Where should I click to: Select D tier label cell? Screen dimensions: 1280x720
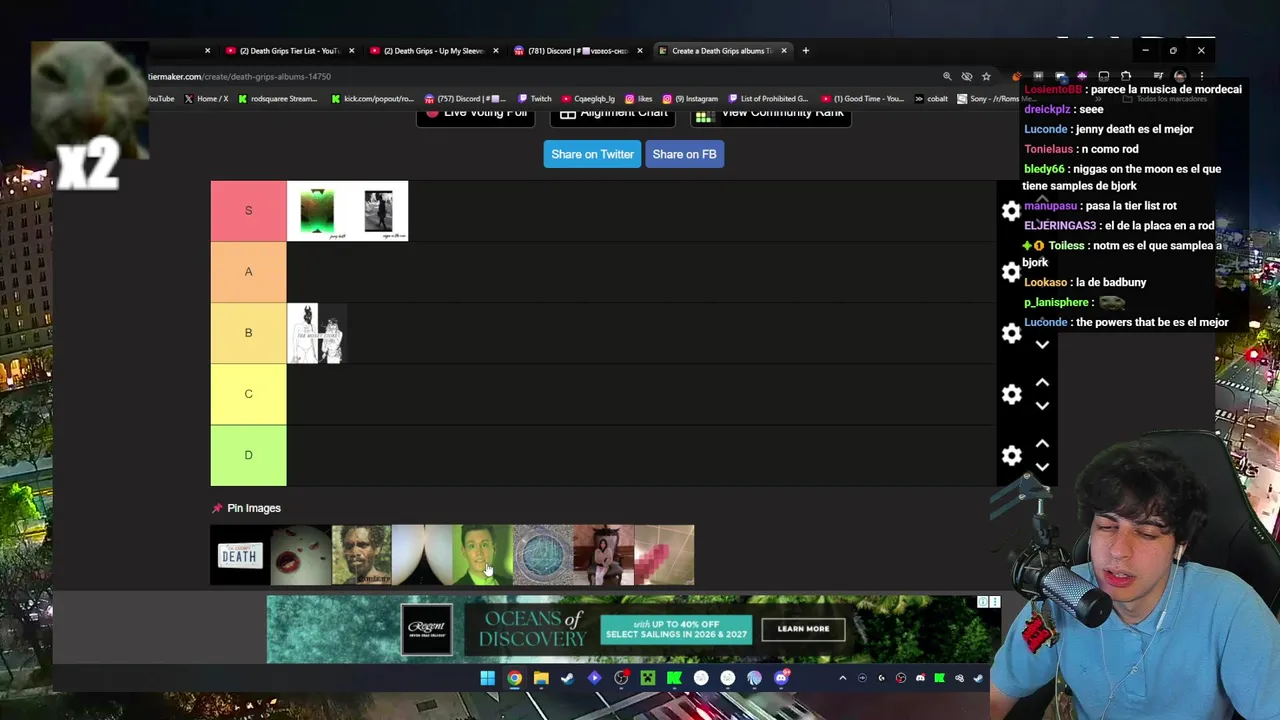click(248, 455)
